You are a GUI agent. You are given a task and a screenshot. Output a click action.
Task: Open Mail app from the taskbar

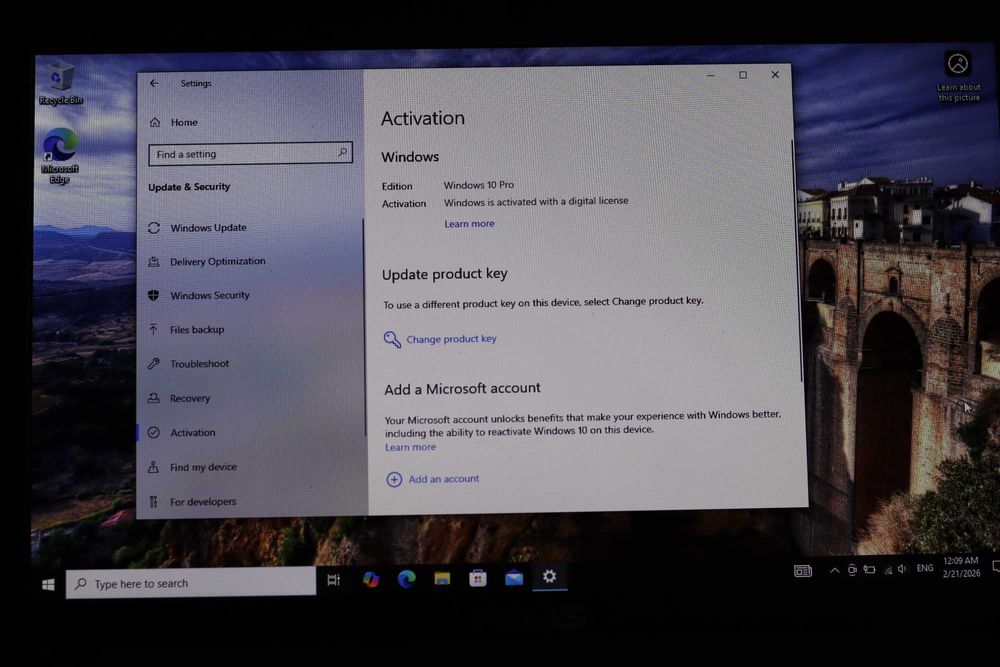click(513, 578)
